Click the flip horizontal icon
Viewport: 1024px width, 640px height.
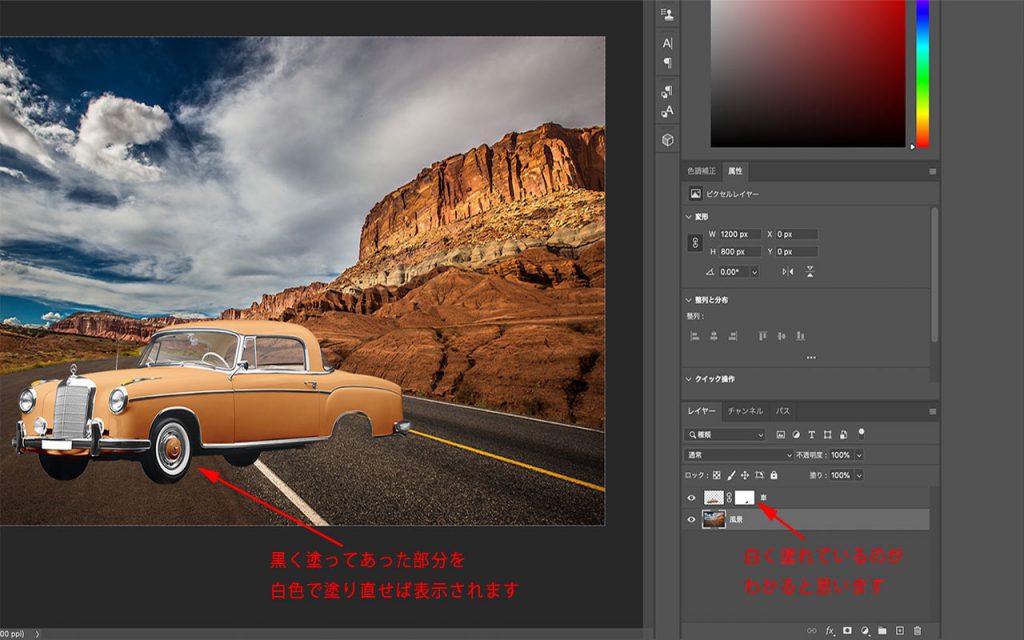point(788,272)
